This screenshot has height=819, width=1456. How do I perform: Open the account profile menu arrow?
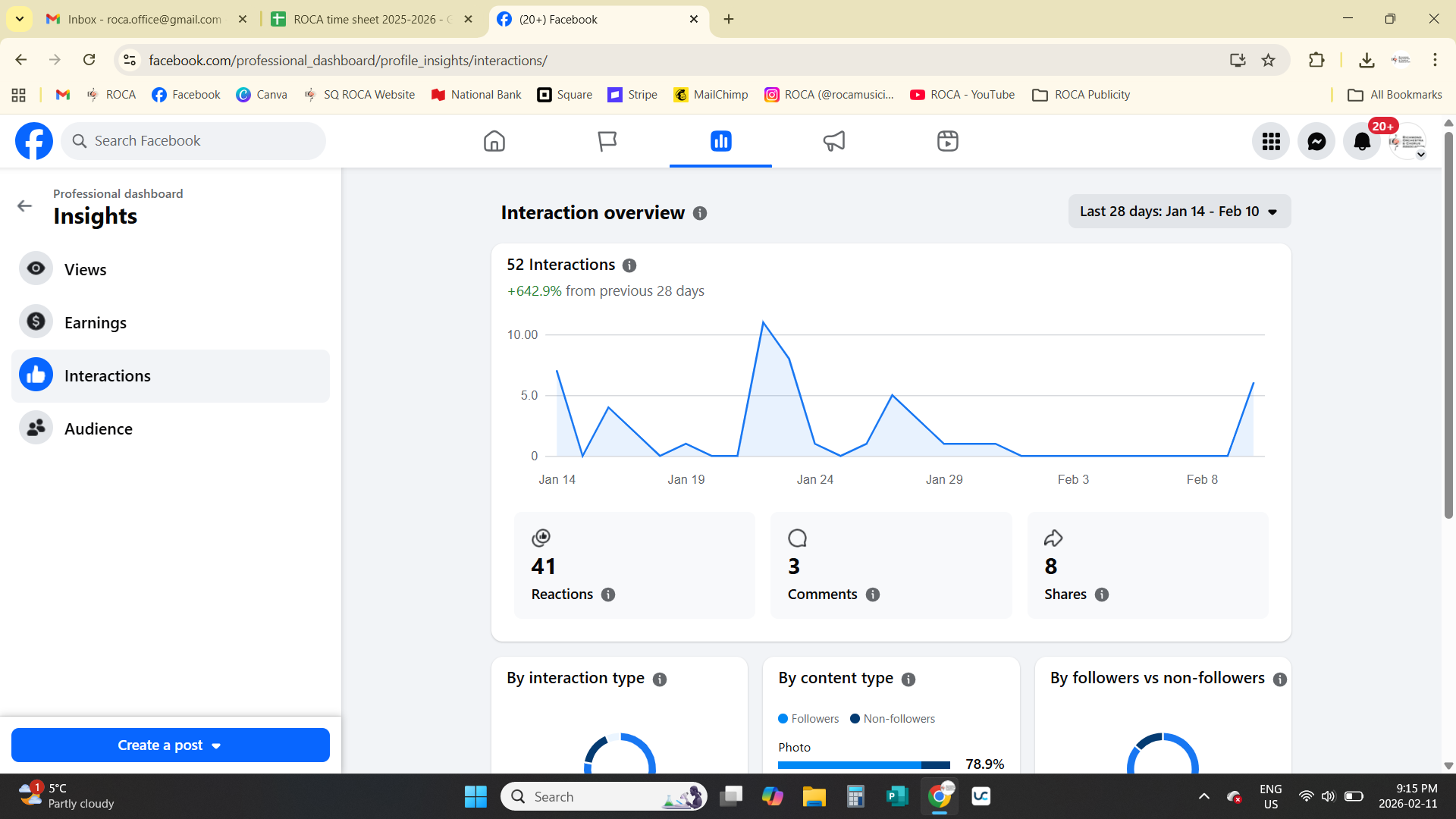click(1420, 155)
